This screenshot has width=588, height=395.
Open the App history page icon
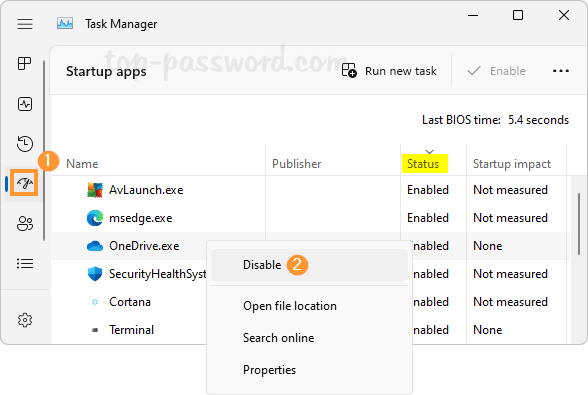point(25,144)
